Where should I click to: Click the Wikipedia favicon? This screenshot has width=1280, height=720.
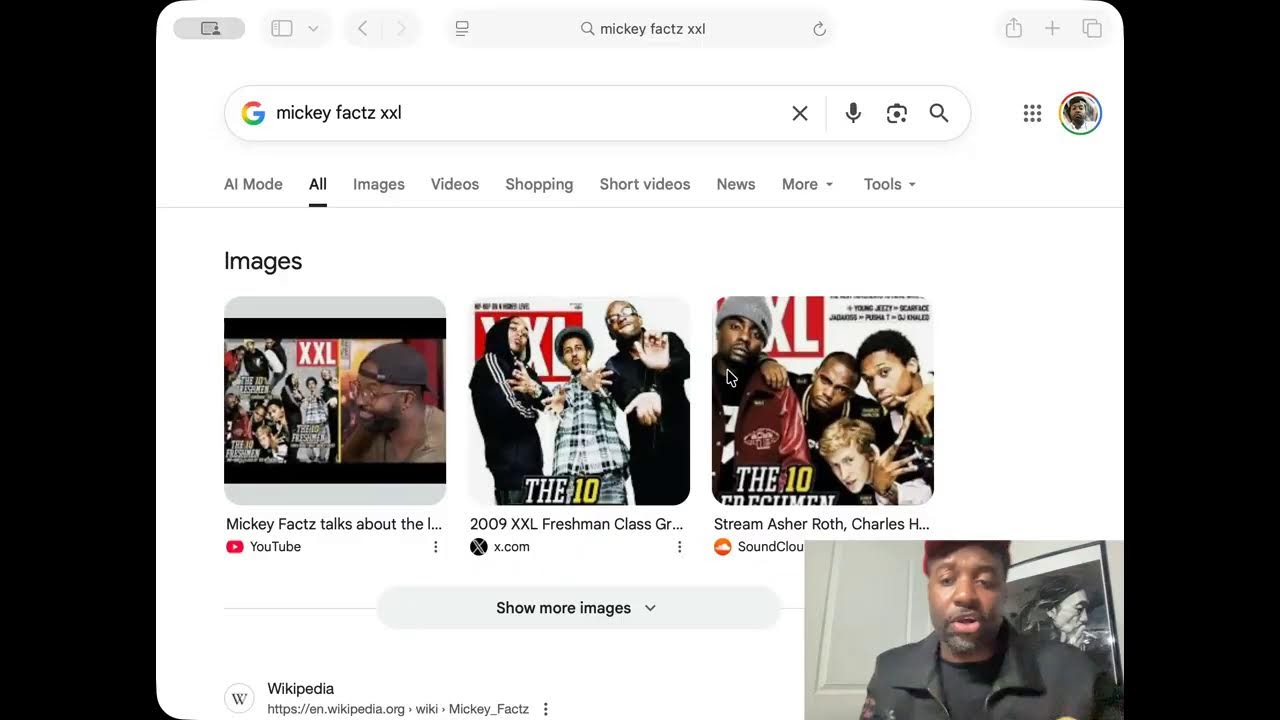point(239,699)
